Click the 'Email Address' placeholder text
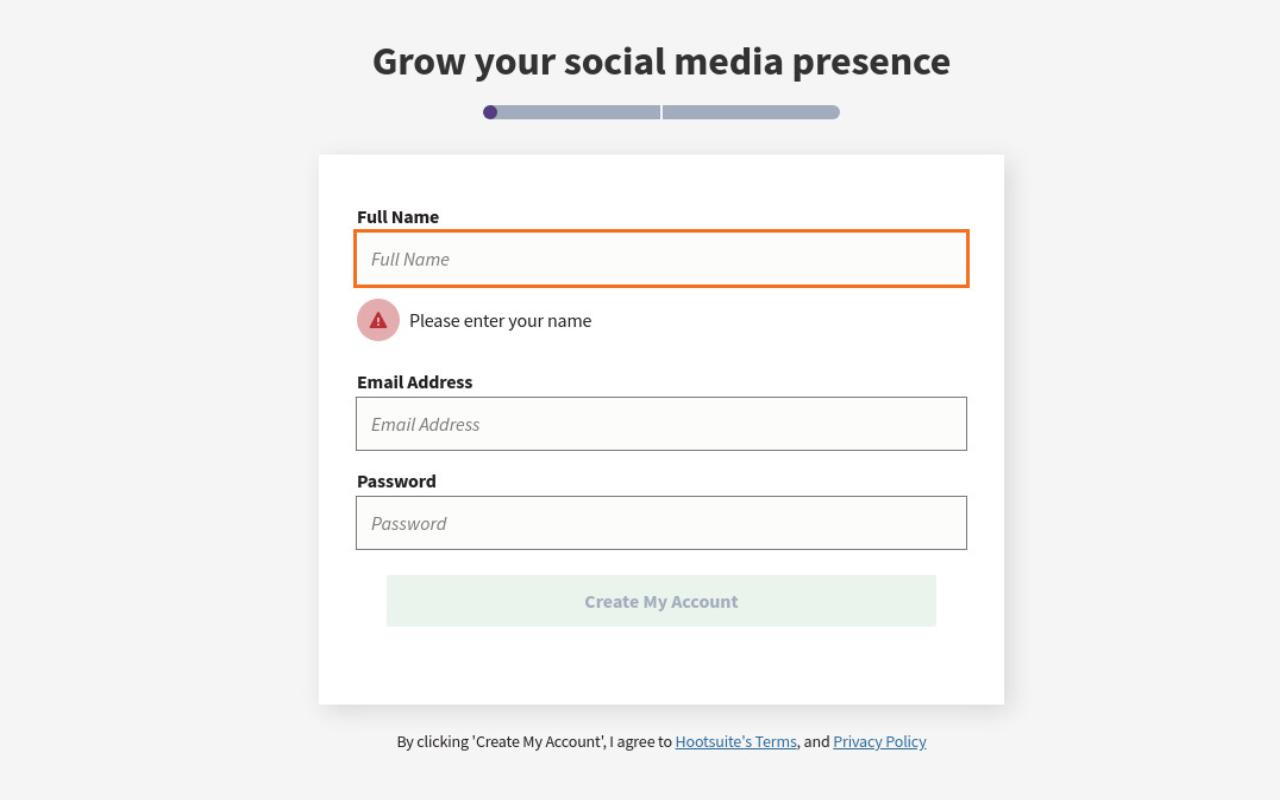Screen dimensions: 1280x800 425,424
